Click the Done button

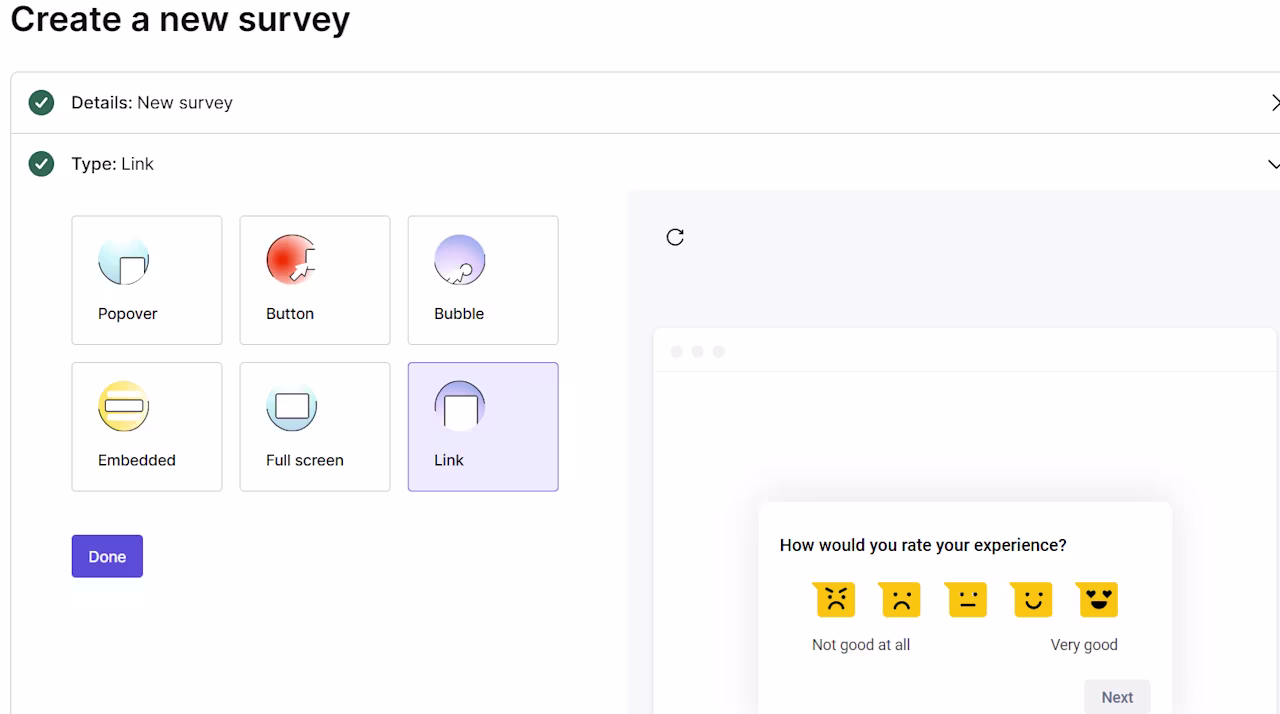[x=107, y=556]
